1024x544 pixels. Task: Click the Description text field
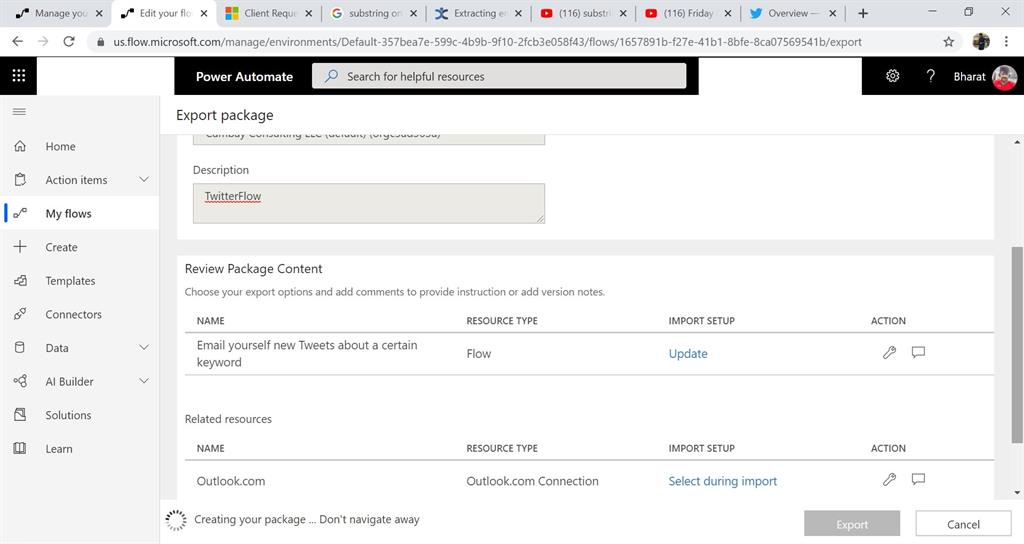tap(368, 203)
